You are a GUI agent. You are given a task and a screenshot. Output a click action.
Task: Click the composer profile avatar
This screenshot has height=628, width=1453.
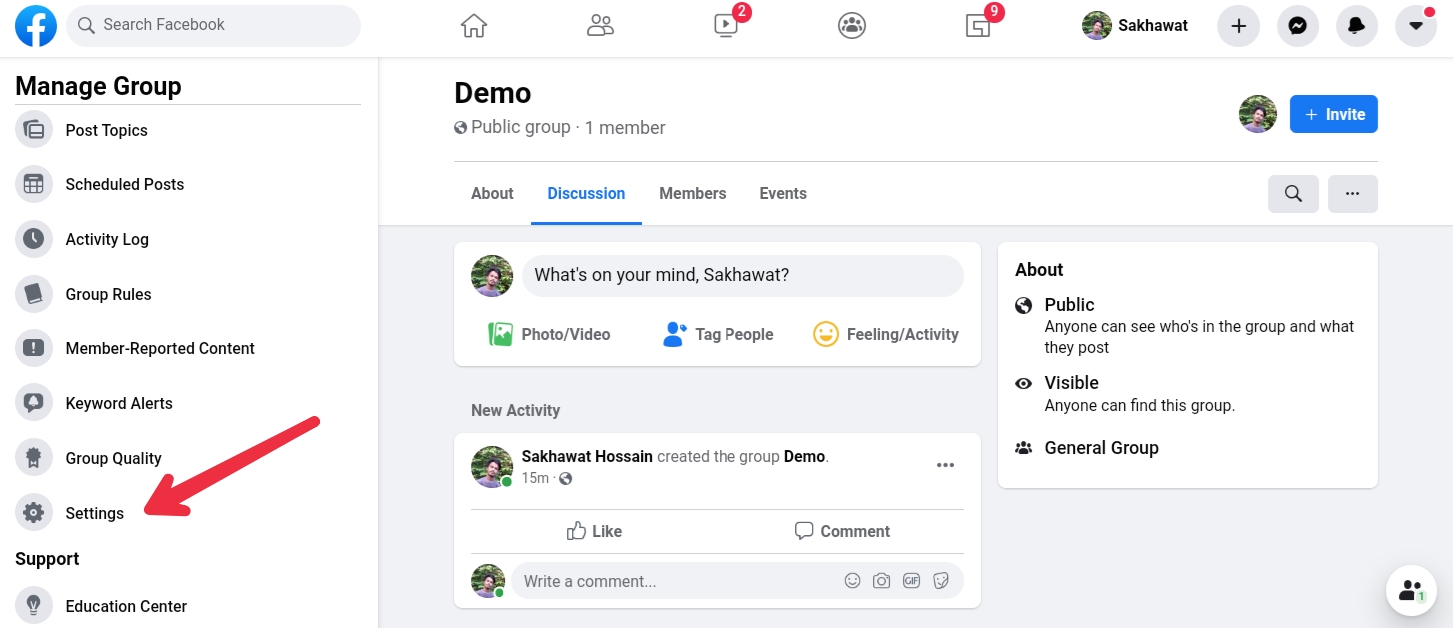pyautogui.click(x=492, y=275)
